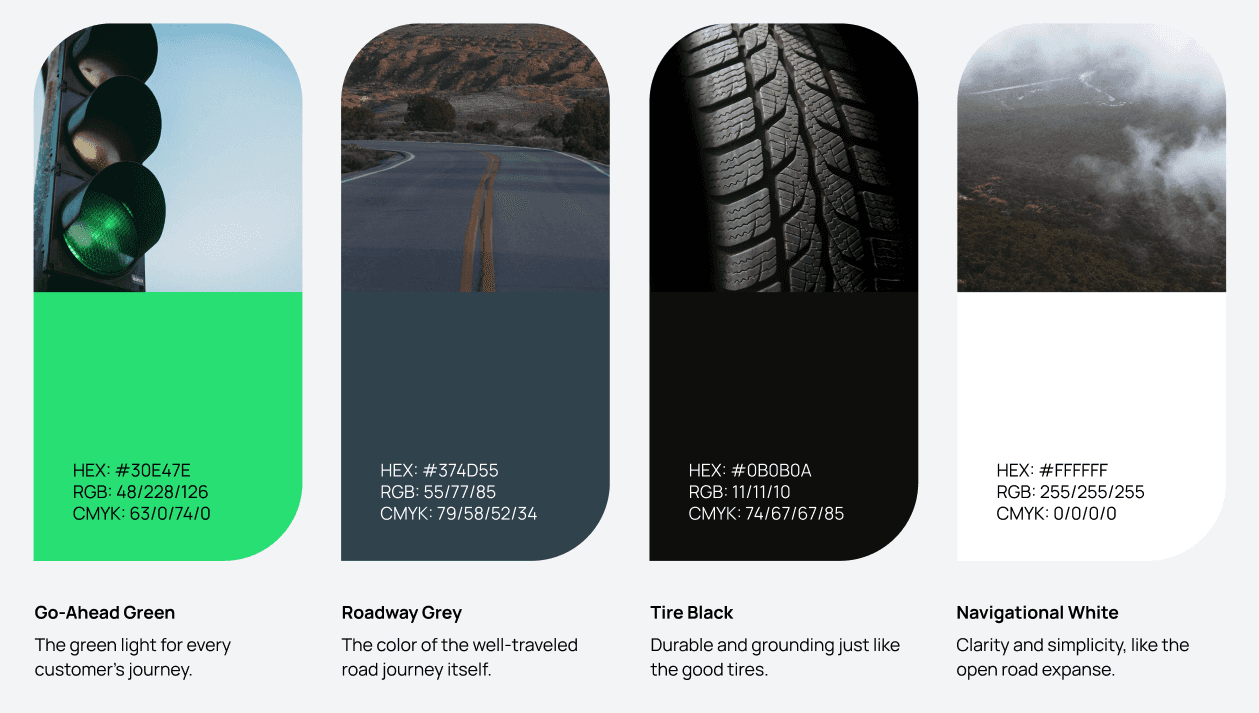The image size is (1259, 713).
Task: Select the Navigational White heading
Action: click(1037, 613)
